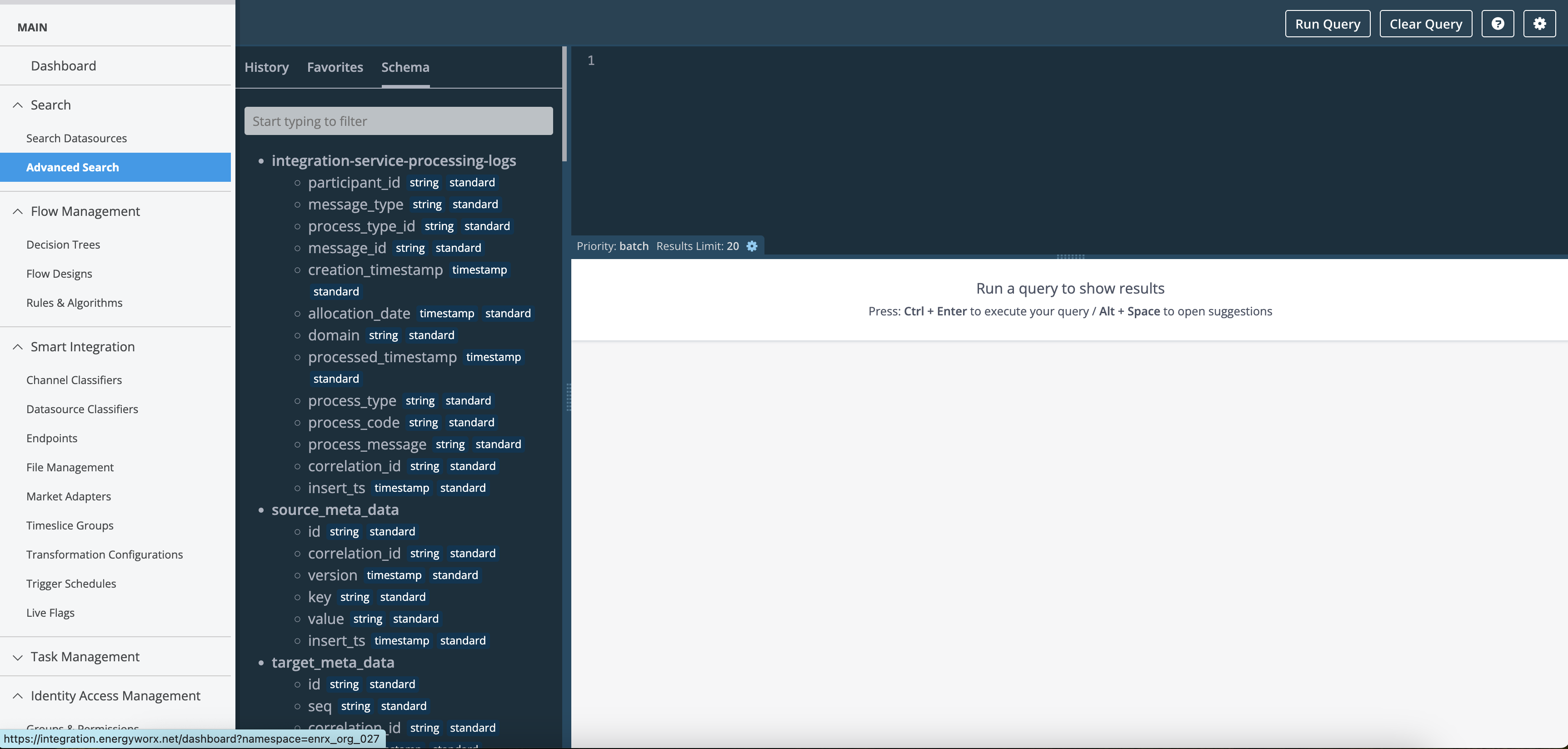Collapse the Flow Management section
Screen dimensions: 1568x749
click(x=18, y=211)
